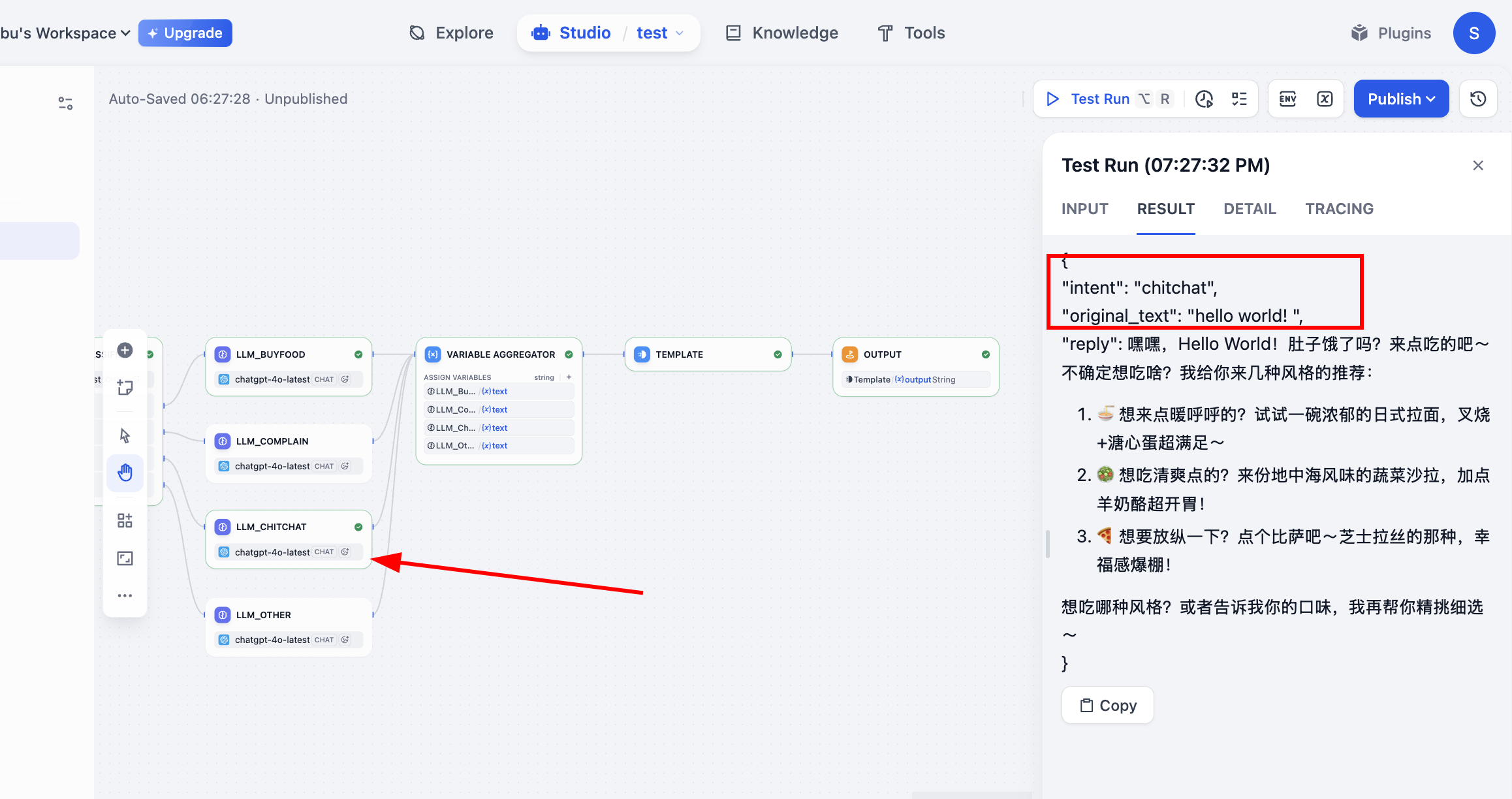Open environment variables ENV icon
1512x799 pixels.
1287,99
